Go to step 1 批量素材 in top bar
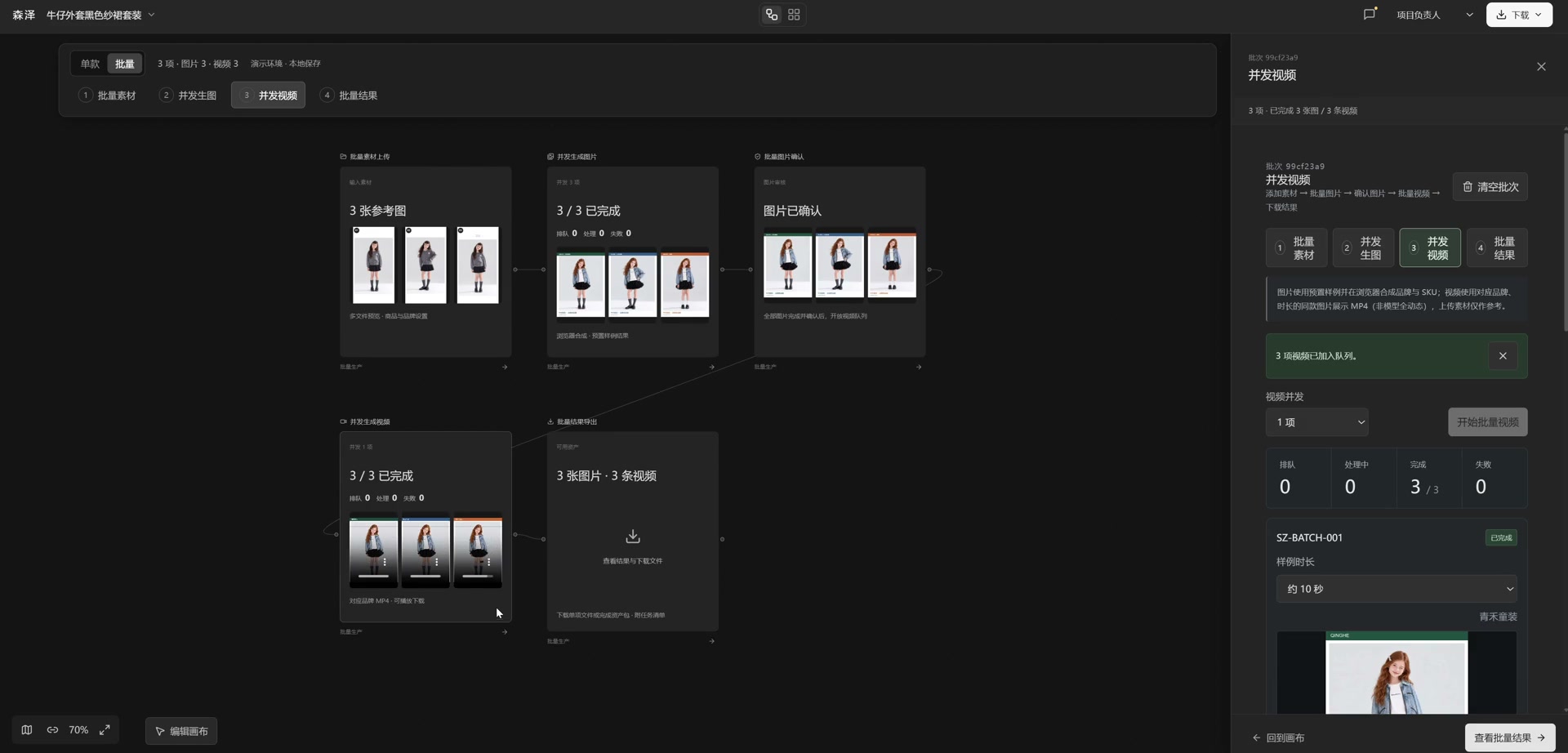Image resolution: width=1568 pixels, height=753 pixels. (x=108, y=96)
